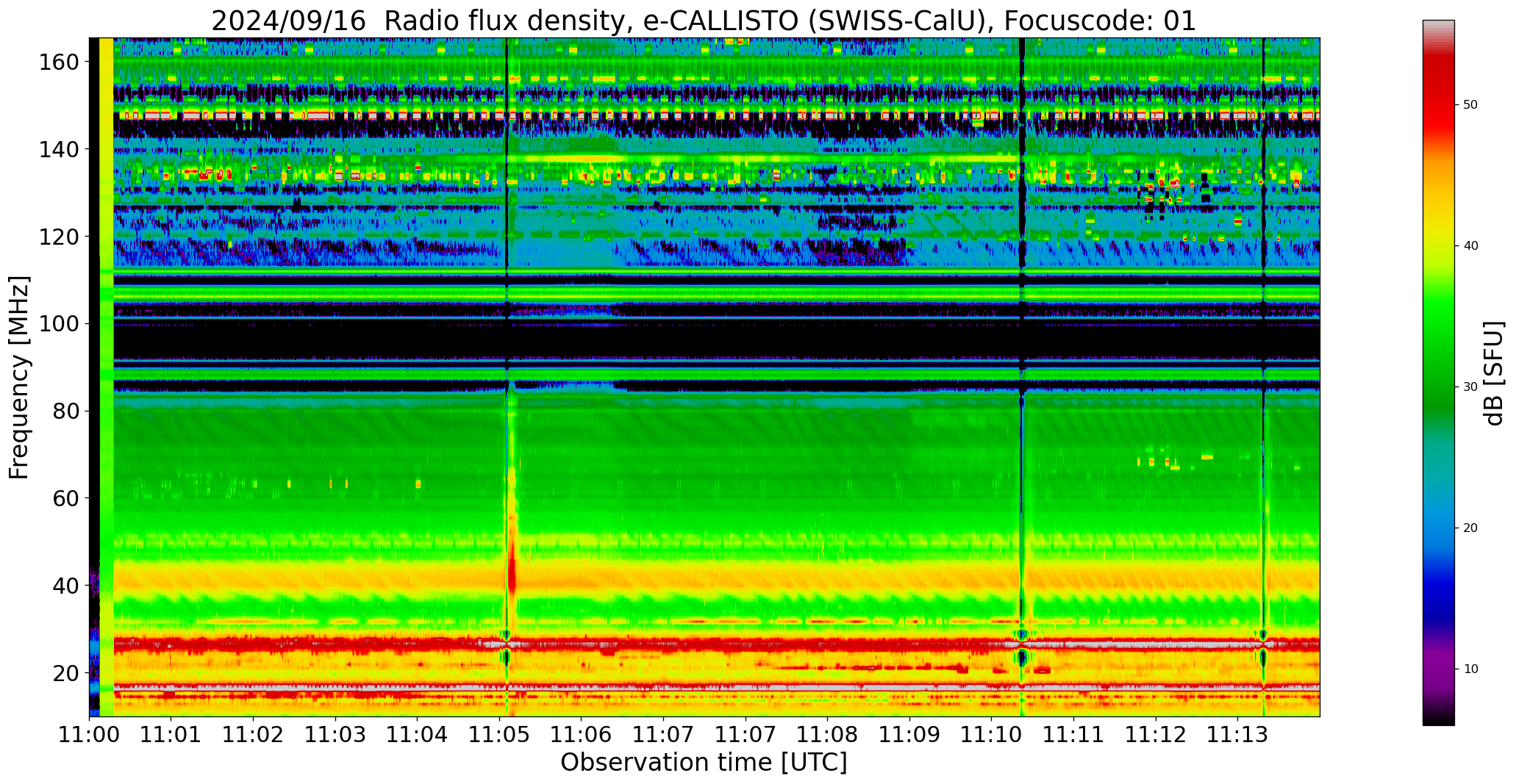Click the 80 frequency axis tick label
Image resolution: width=1516 pixels, height=784 pixels.
(65, 411)
